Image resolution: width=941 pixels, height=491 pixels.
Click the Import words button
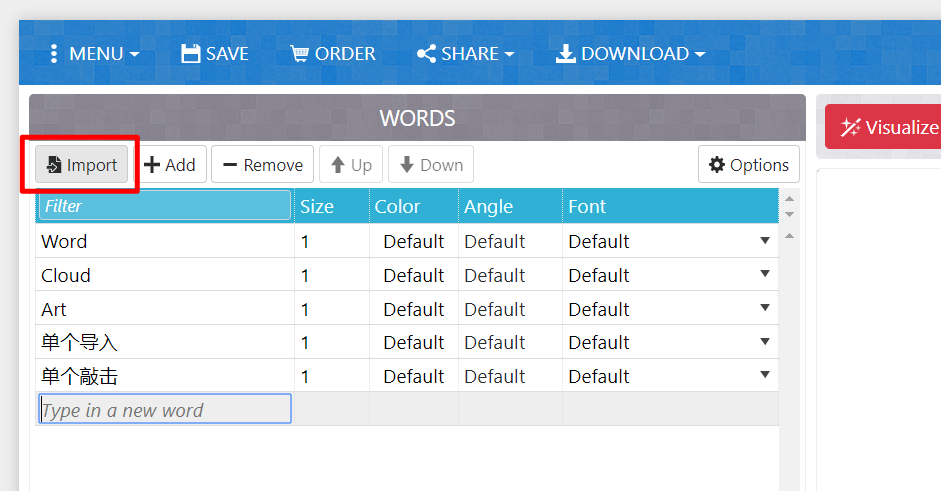82,164
